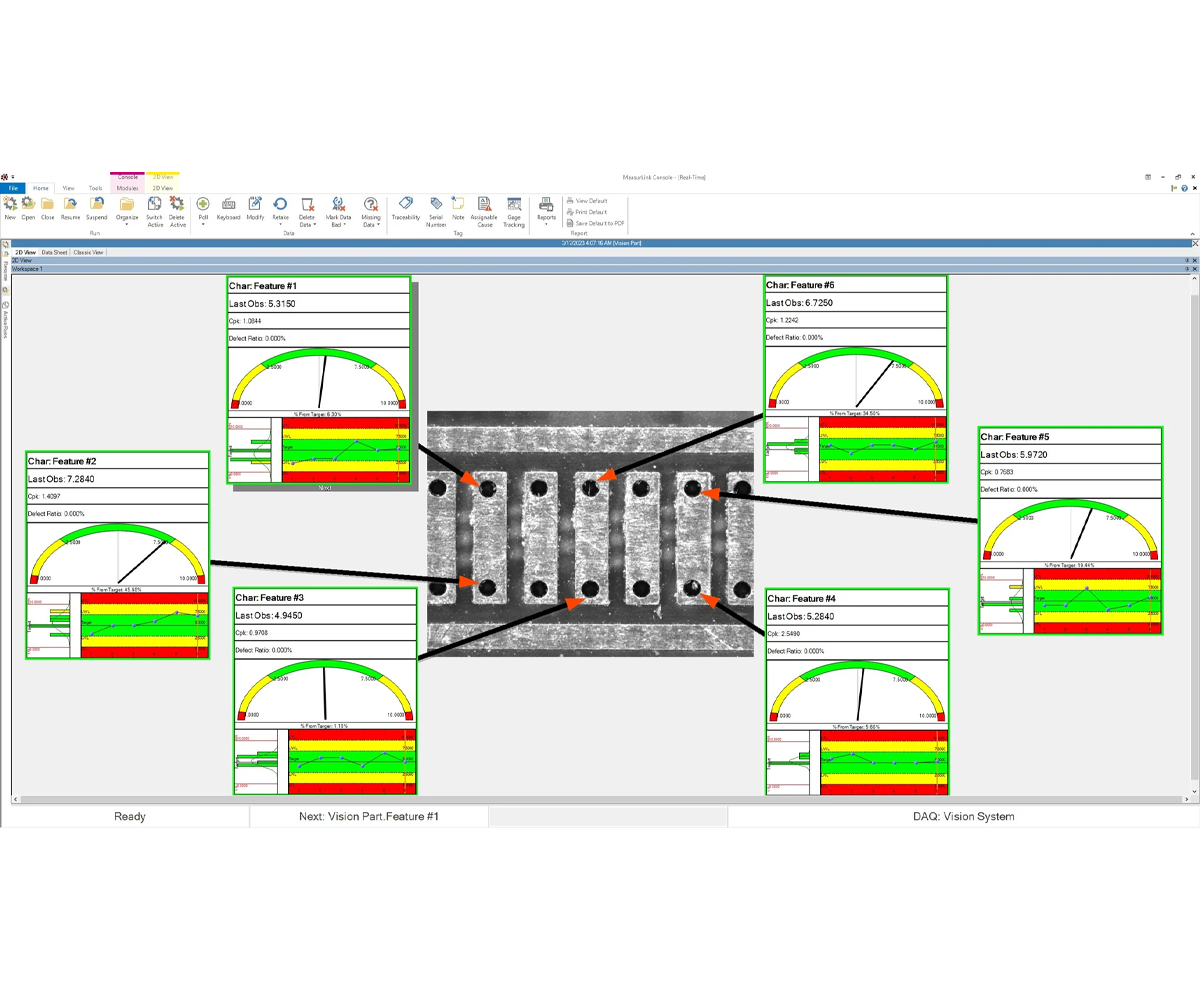Toggle auto-hide pin on Workspace 1 panel
Screen dimensions: 1200x1000
pos(1187,269)
